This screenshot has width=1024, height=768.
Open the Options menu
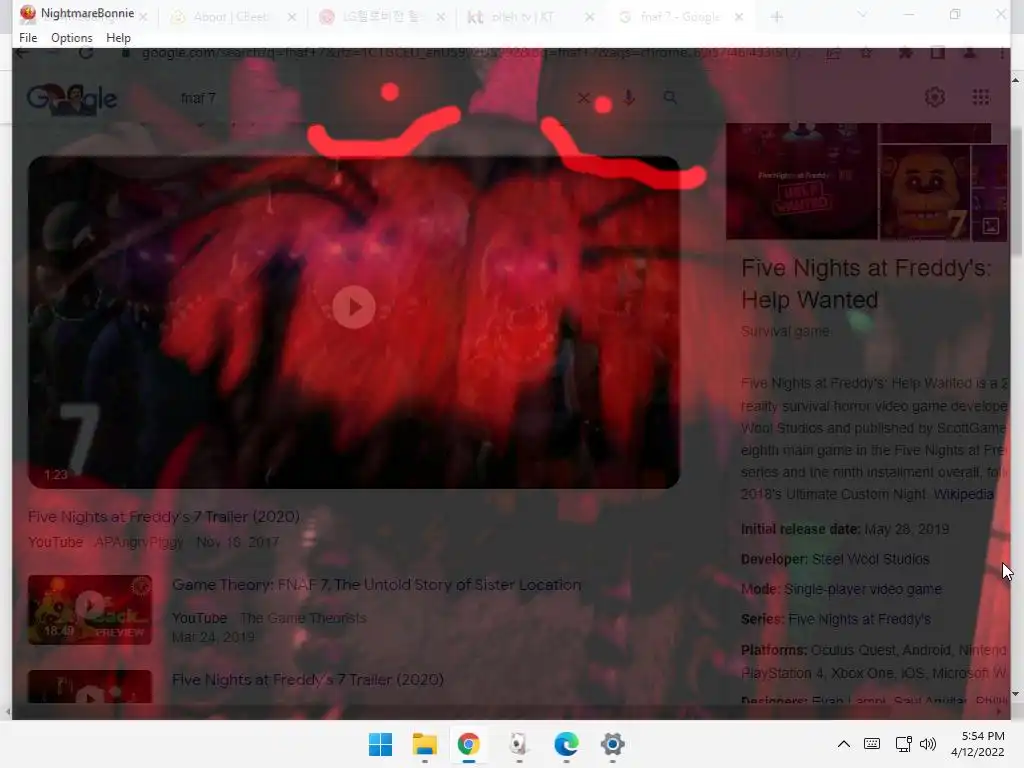pos(72,38)
